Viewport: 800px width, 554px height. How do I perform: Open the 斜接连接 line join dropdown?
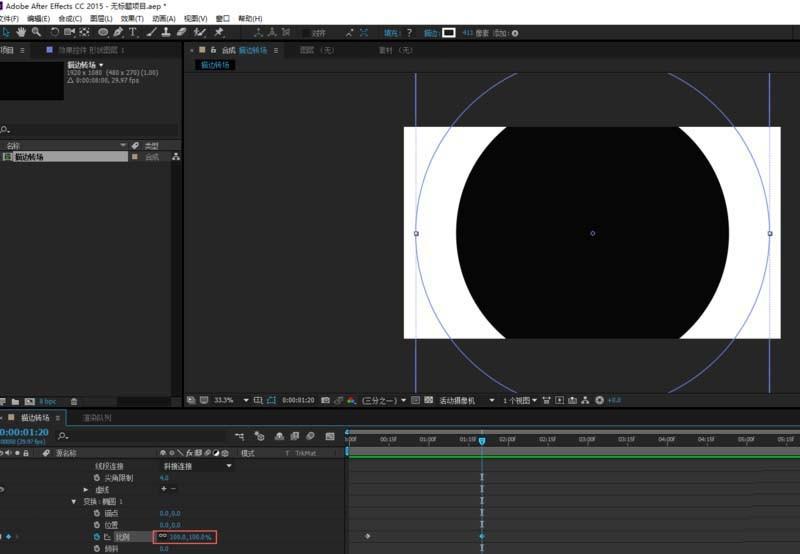point(229,466)
